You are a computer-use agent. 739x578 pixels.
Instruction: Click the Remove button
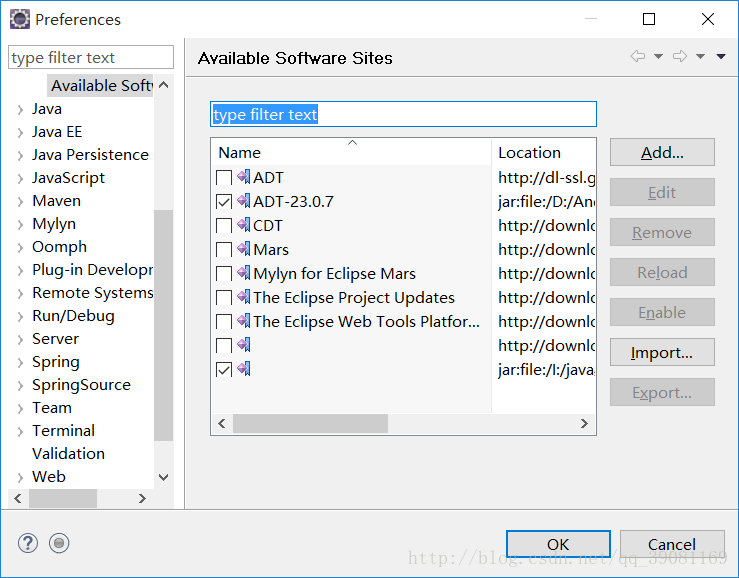662,232
